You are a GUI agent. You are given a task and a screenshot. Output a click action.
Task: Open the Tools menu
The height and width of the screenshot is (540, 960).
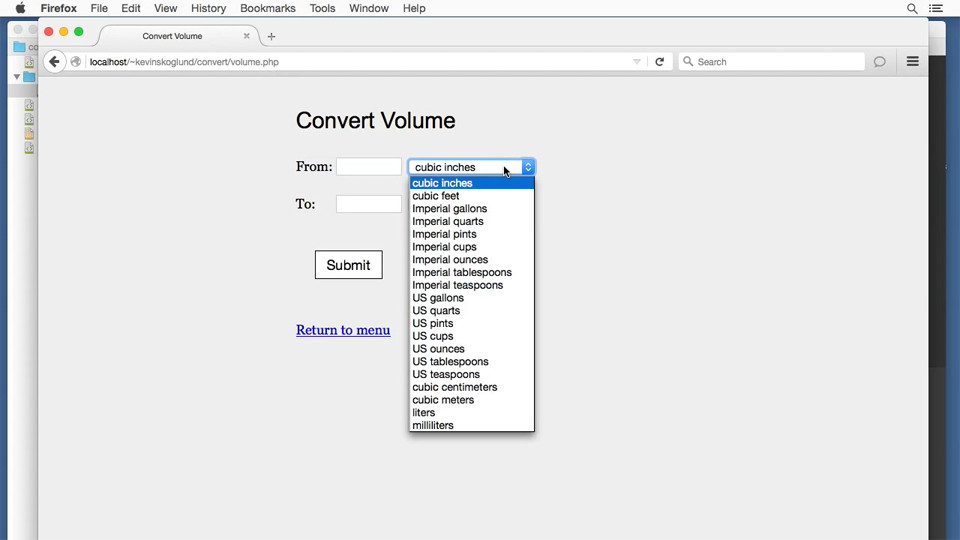pos(322,9)
